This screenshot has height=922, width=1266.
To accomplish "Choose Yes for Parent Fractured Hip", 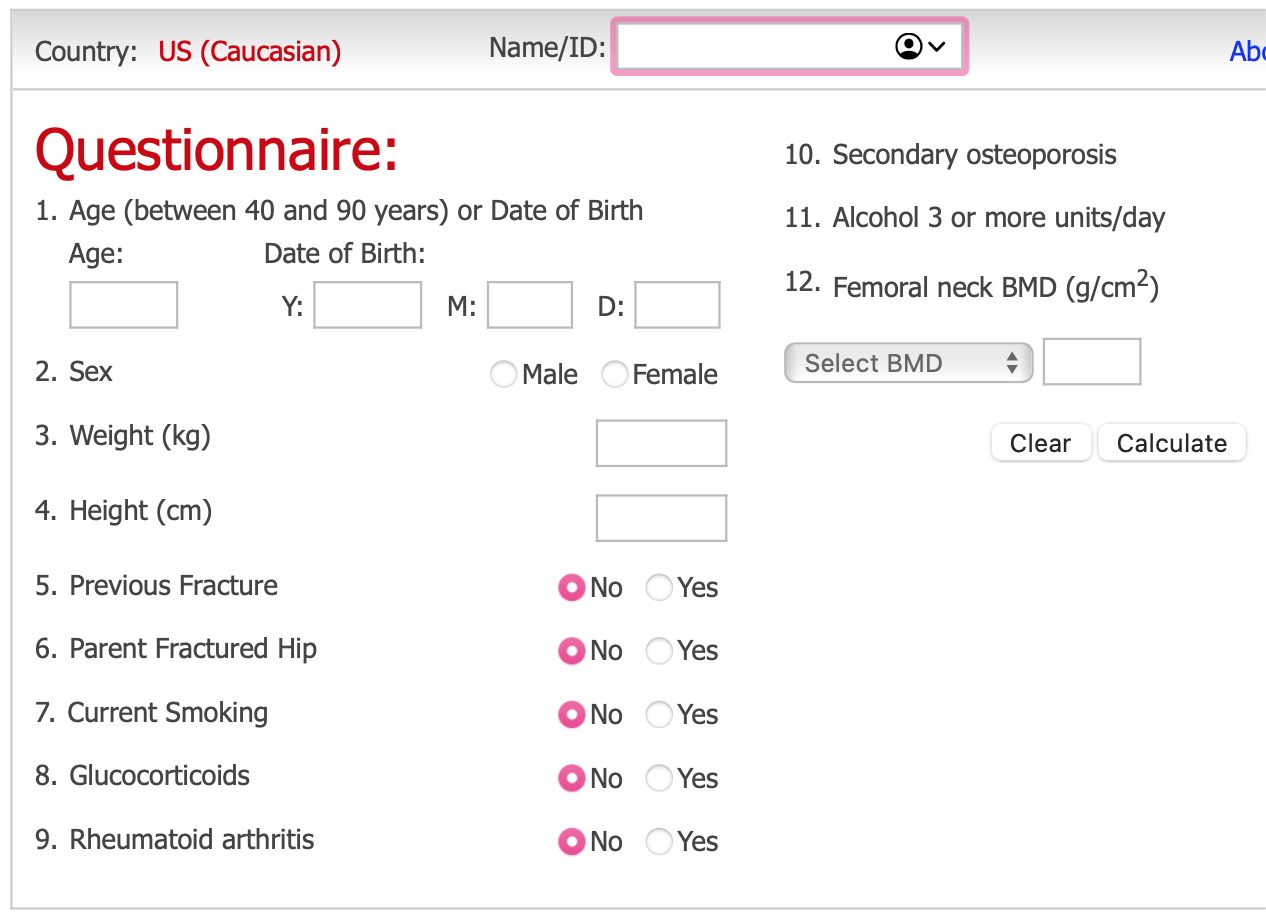I will click(x=659, y=652).
